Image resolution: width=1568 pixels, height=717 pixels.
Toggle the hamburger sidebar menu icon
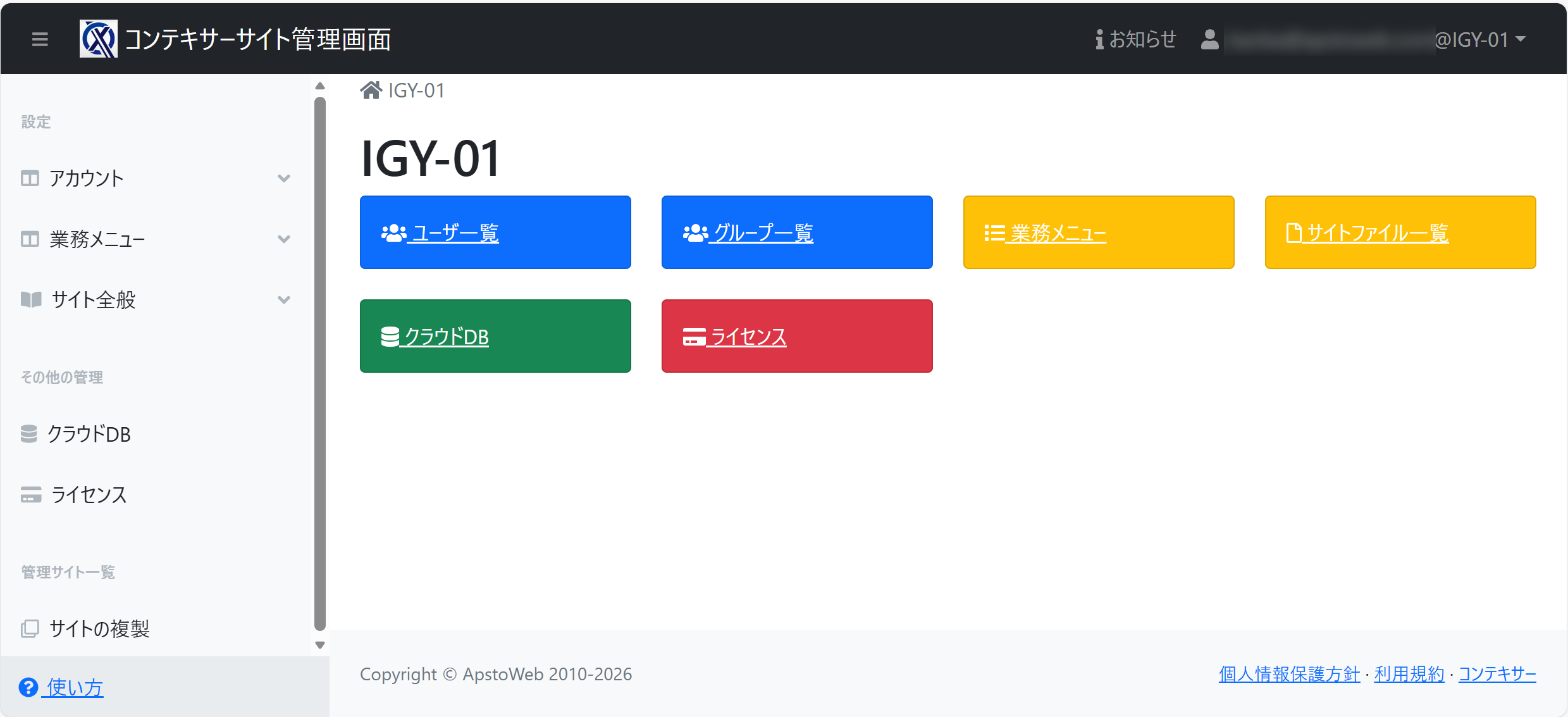40,39
